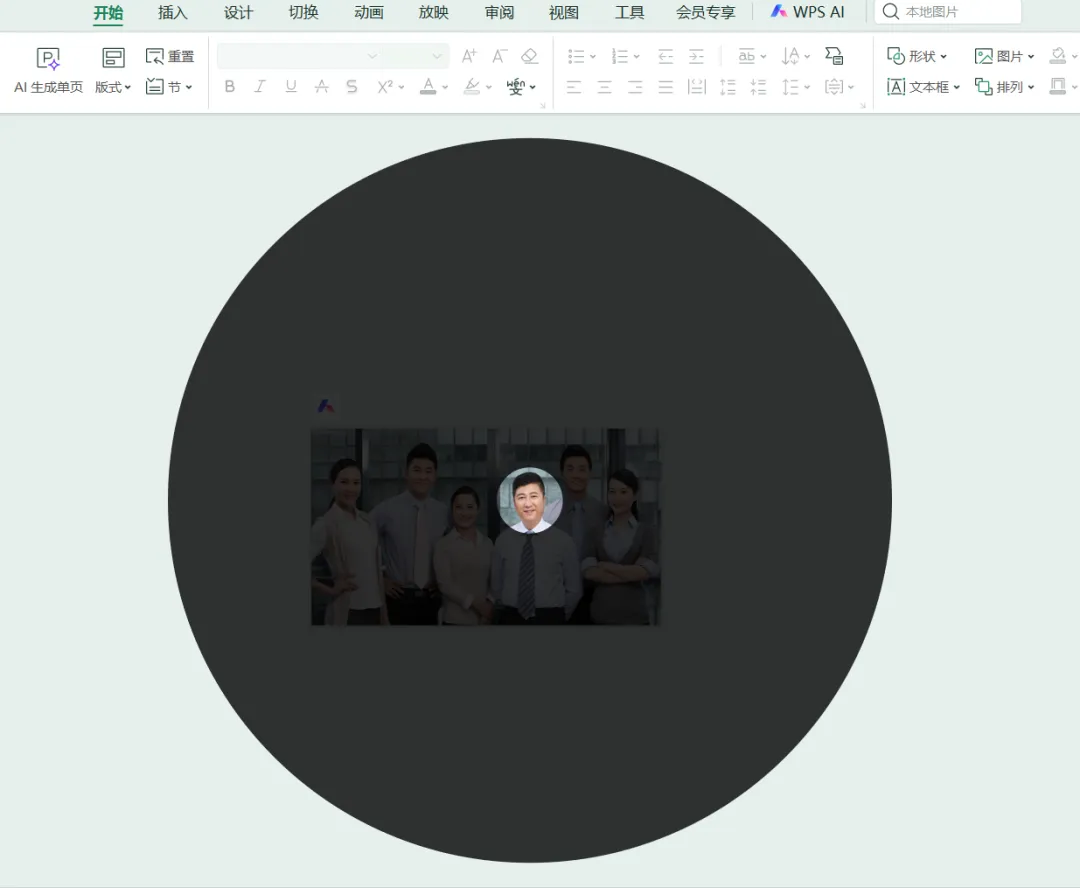Image resolution: width=1080 pixels, height=888 pixels.
Task: Open the 版式 layout menu
Action: pos(113,87)
